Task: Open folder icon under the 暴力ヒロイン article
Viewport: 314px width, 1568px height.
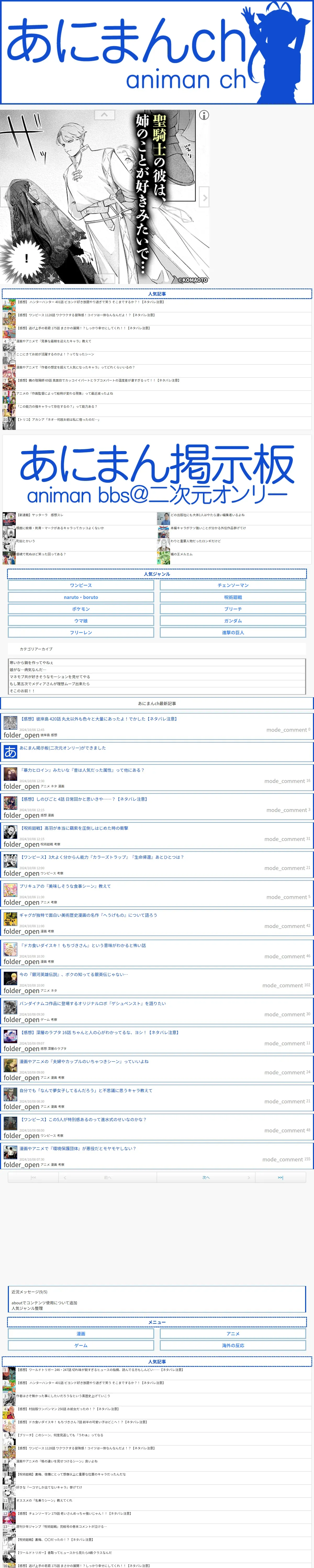Action: (x=21, y=786)
